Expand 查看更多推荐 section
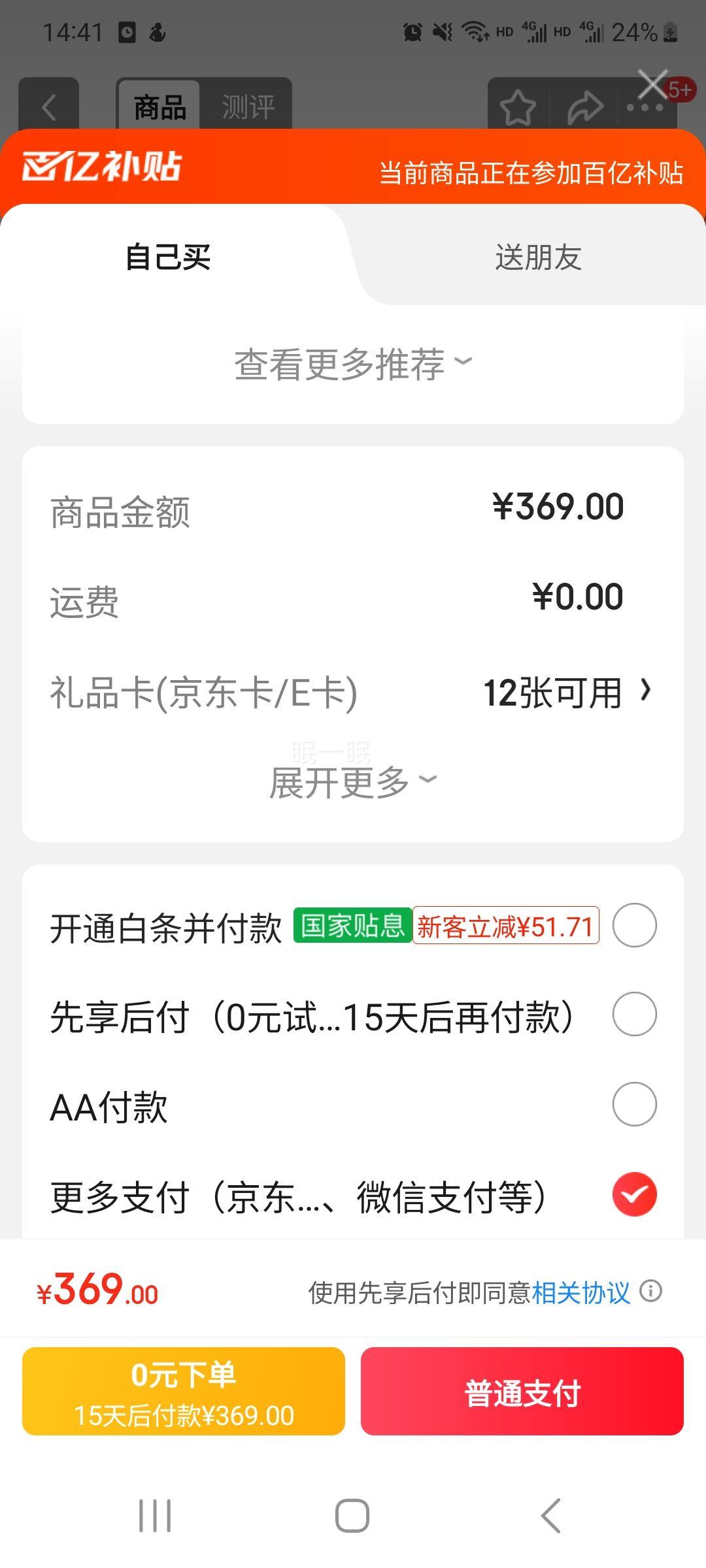 coord(353,364)
